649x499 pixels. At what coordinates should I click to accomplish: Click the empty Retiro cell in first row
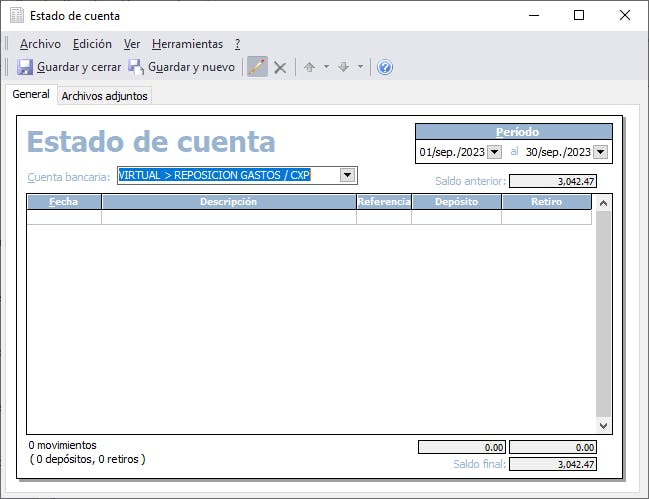546,217
